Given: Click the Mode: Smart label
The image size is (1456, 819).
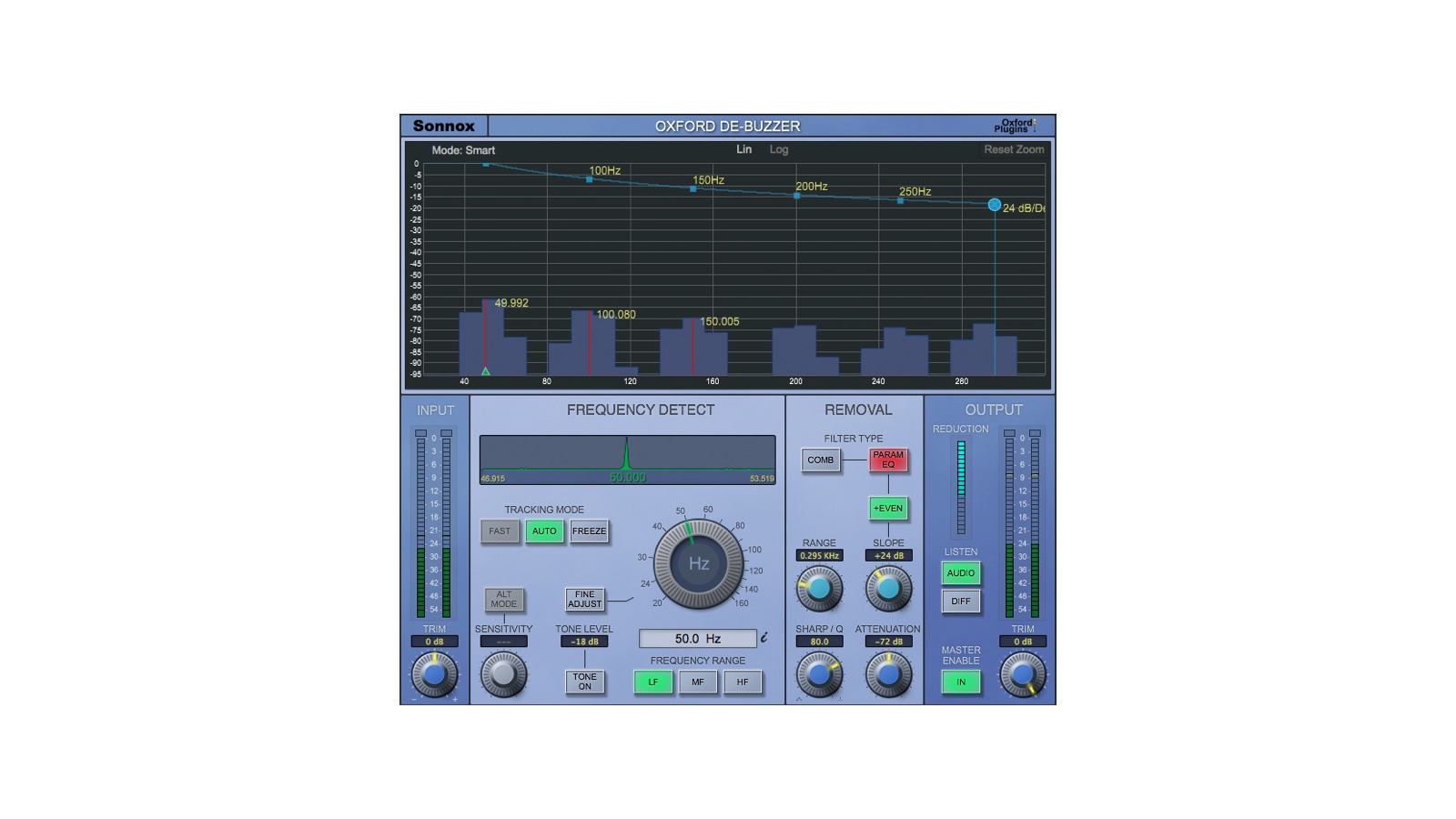Looking at the screenshot, I should point(463,150).
